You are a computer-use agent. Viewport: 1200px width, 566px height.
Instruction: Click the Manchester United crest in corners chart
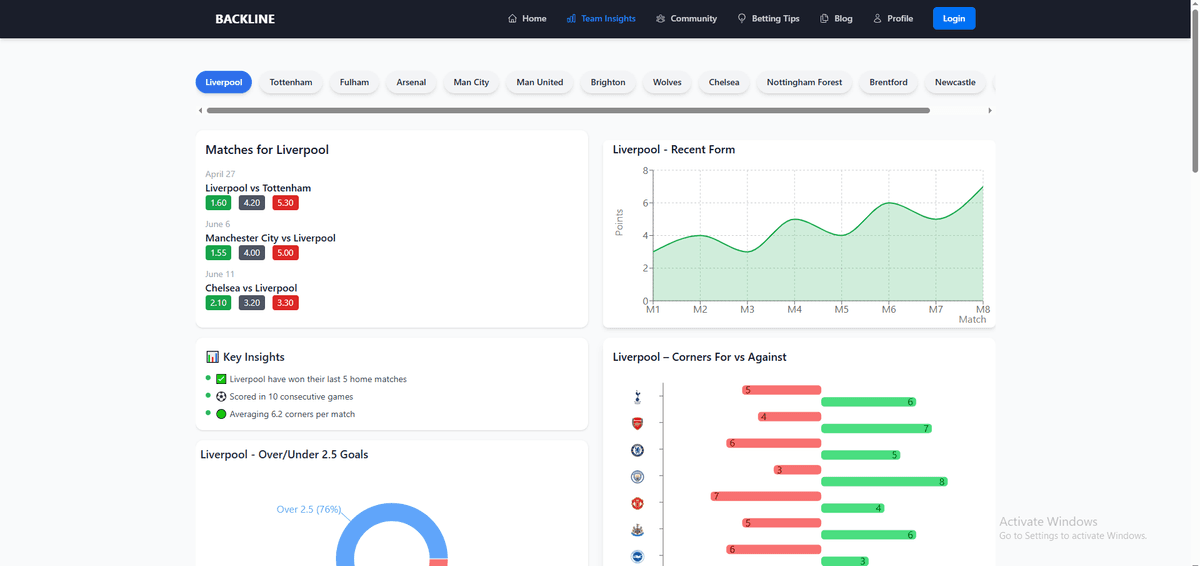(637, 503)
